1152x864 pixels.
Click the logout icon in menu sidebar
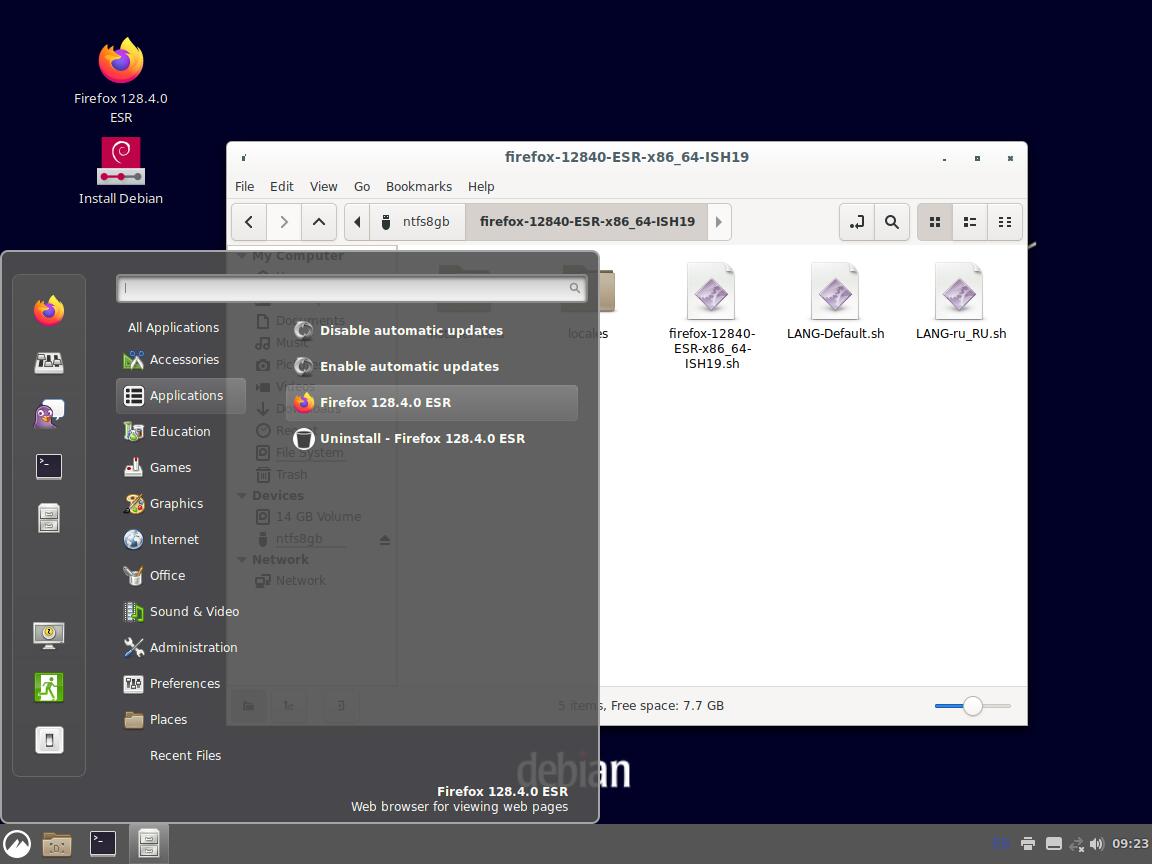(48, 687)
